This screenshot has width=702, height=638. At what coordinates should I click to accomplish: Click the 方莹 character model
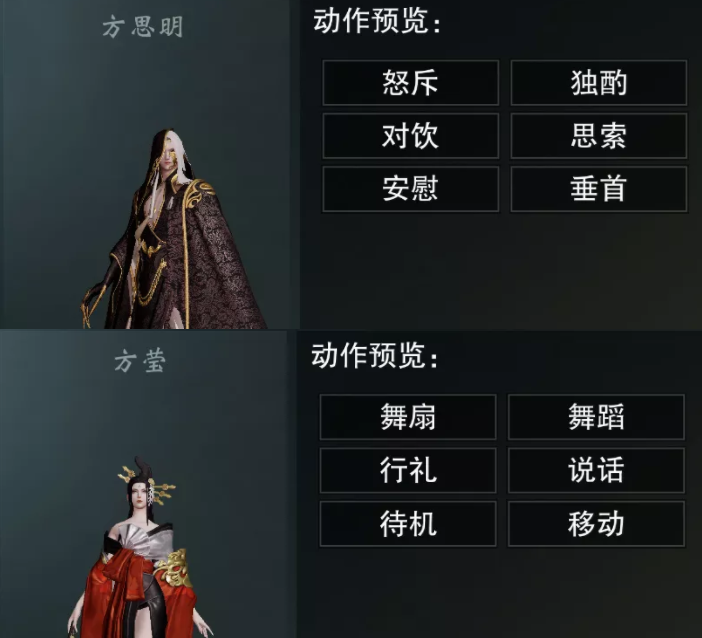pyautogui.click(x=141, y=547)
